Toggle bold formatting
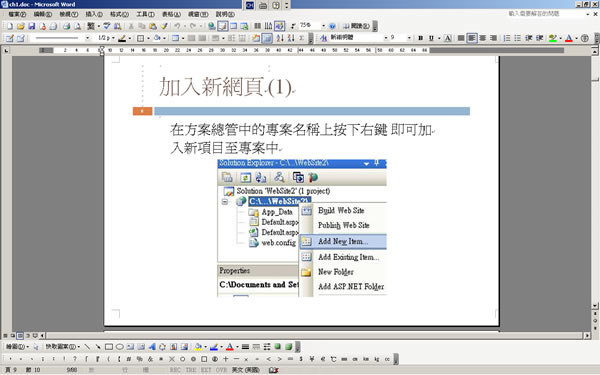The width and height of the screenshot is (600, 375). pos(421,38)
